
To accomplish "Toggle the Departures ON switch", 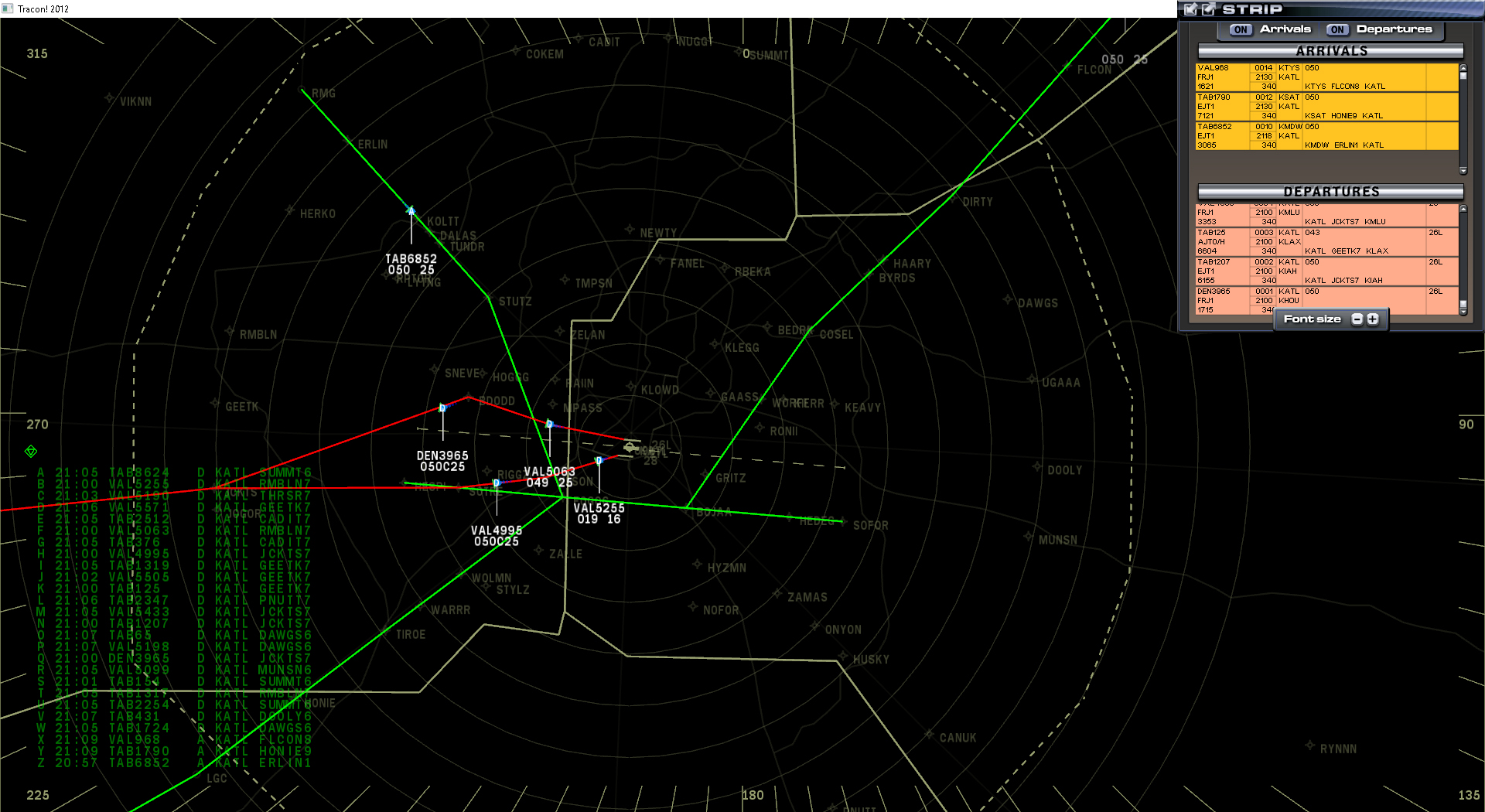I will (1337, 29).
